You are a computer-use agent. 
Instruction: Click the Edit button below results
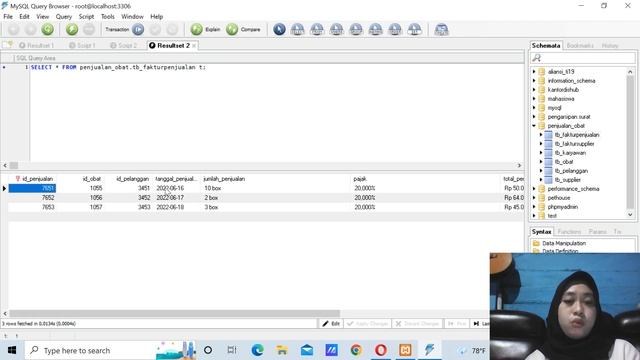[331, 323]
